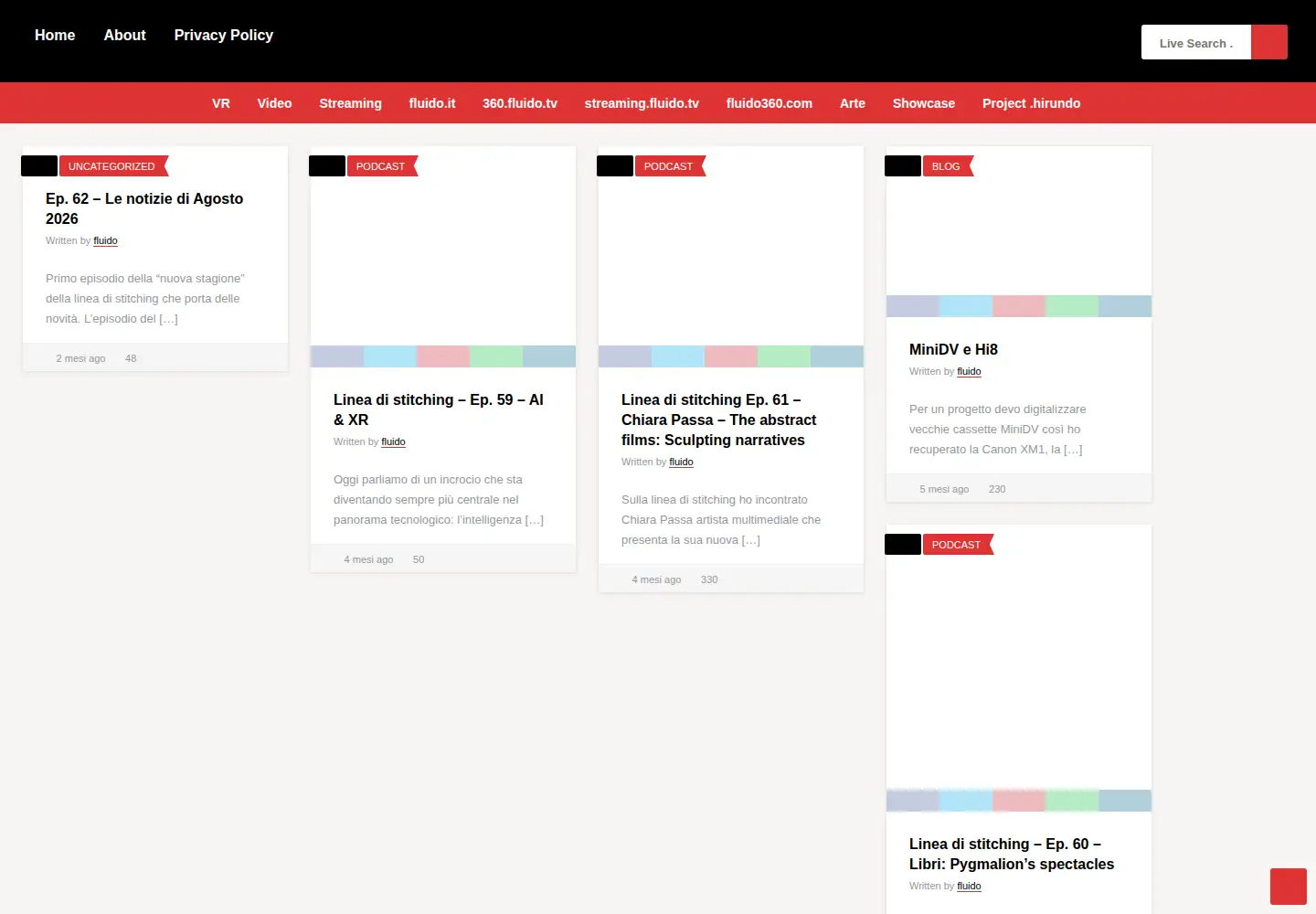Click '5 mesi ago' on MiniDV card
Viewport: 1316px width, 914px height.
point(944,489)
